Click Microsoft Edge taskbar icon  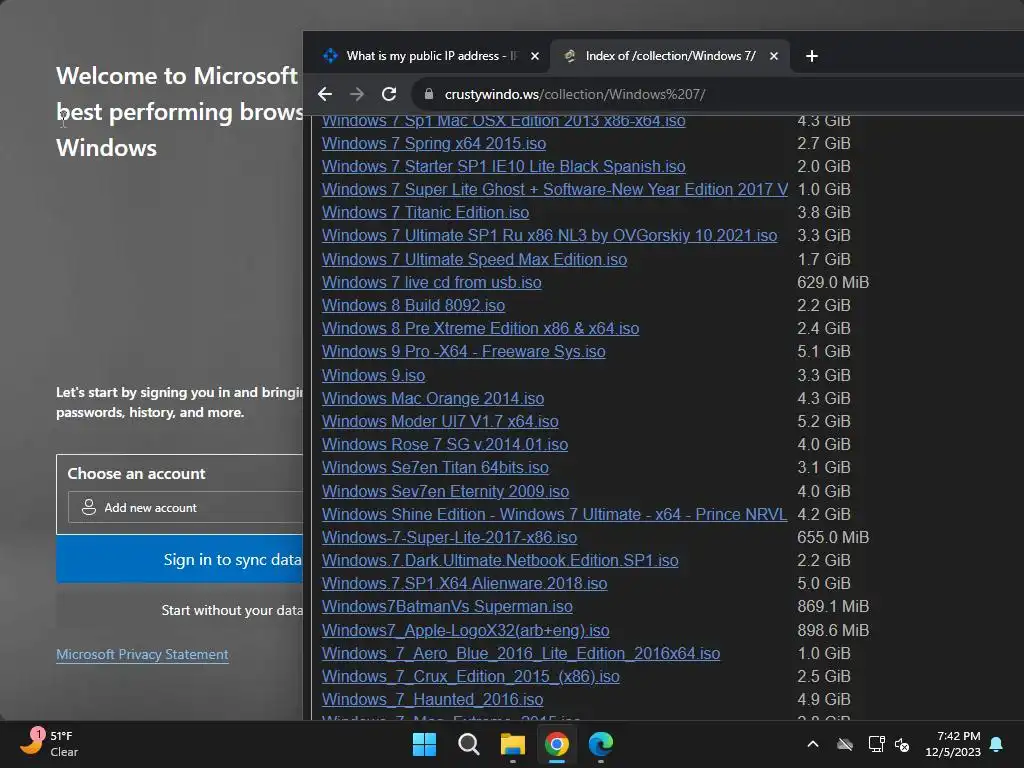click(601, 744)
